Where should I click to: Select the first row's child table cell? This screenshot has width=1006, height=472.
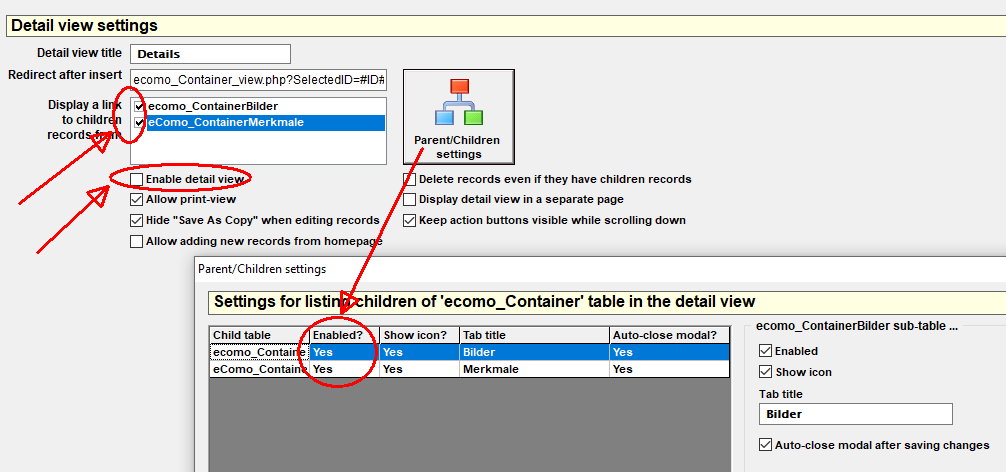(x=259, y=352)
